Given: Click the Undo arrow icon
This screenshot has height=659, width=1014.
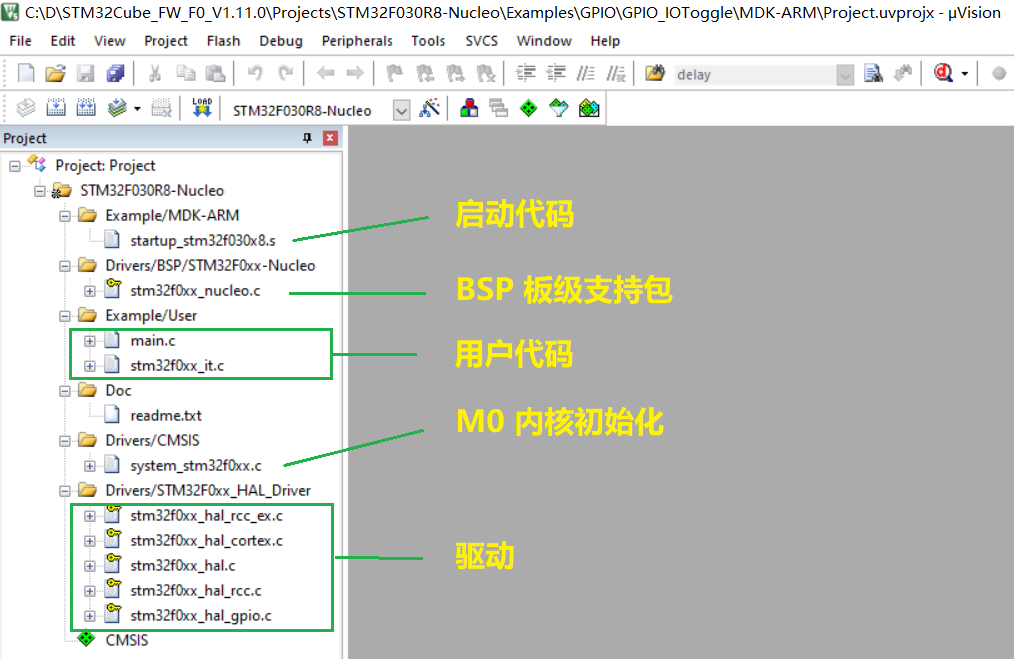Looking at the screenshot, I should pos(255,74).
